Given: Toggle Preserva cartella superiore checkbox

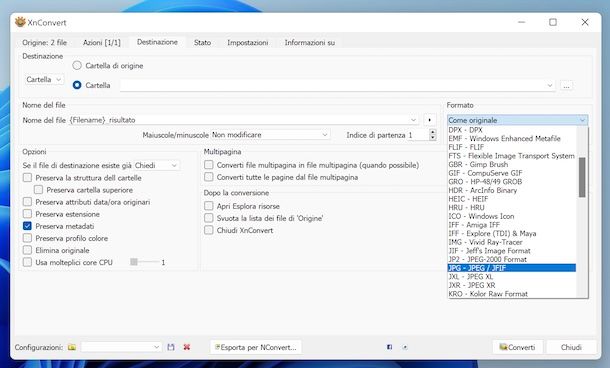Looking at the screenshot, I should pyautogui.click(x=38, y=190).
